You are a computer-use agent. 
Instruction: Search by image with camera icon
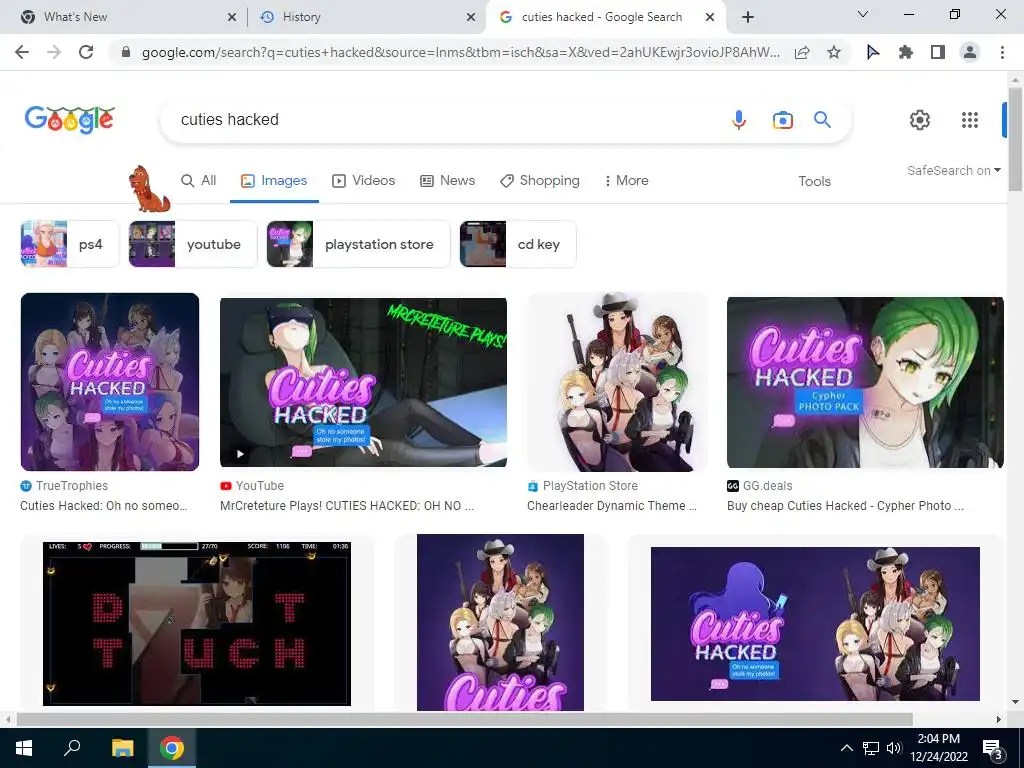782,120
